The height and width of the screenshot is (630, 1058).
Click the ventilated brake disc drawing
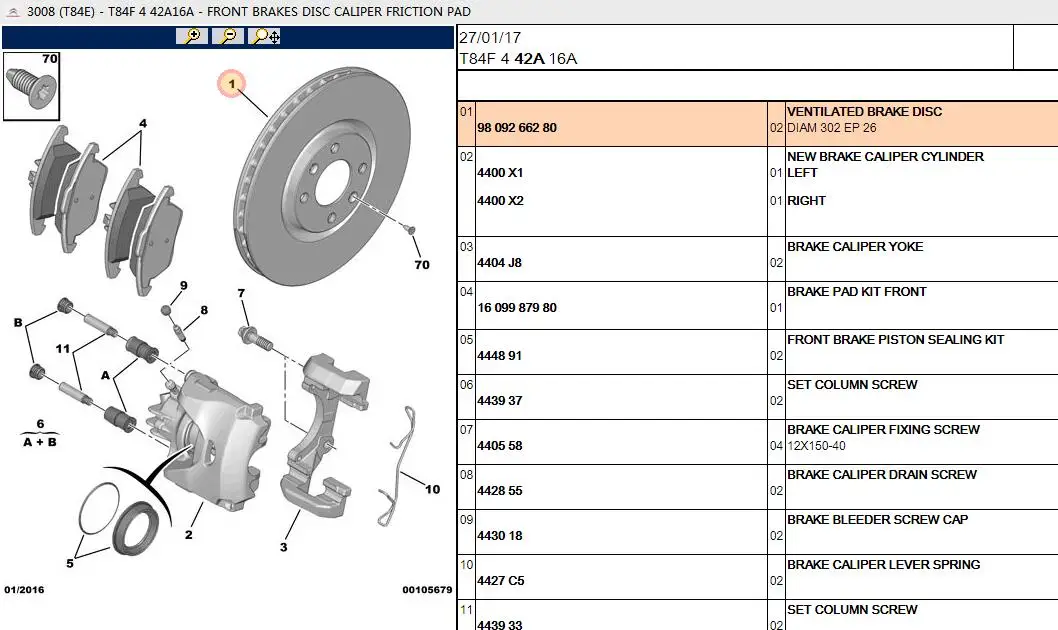pos(323,177)
